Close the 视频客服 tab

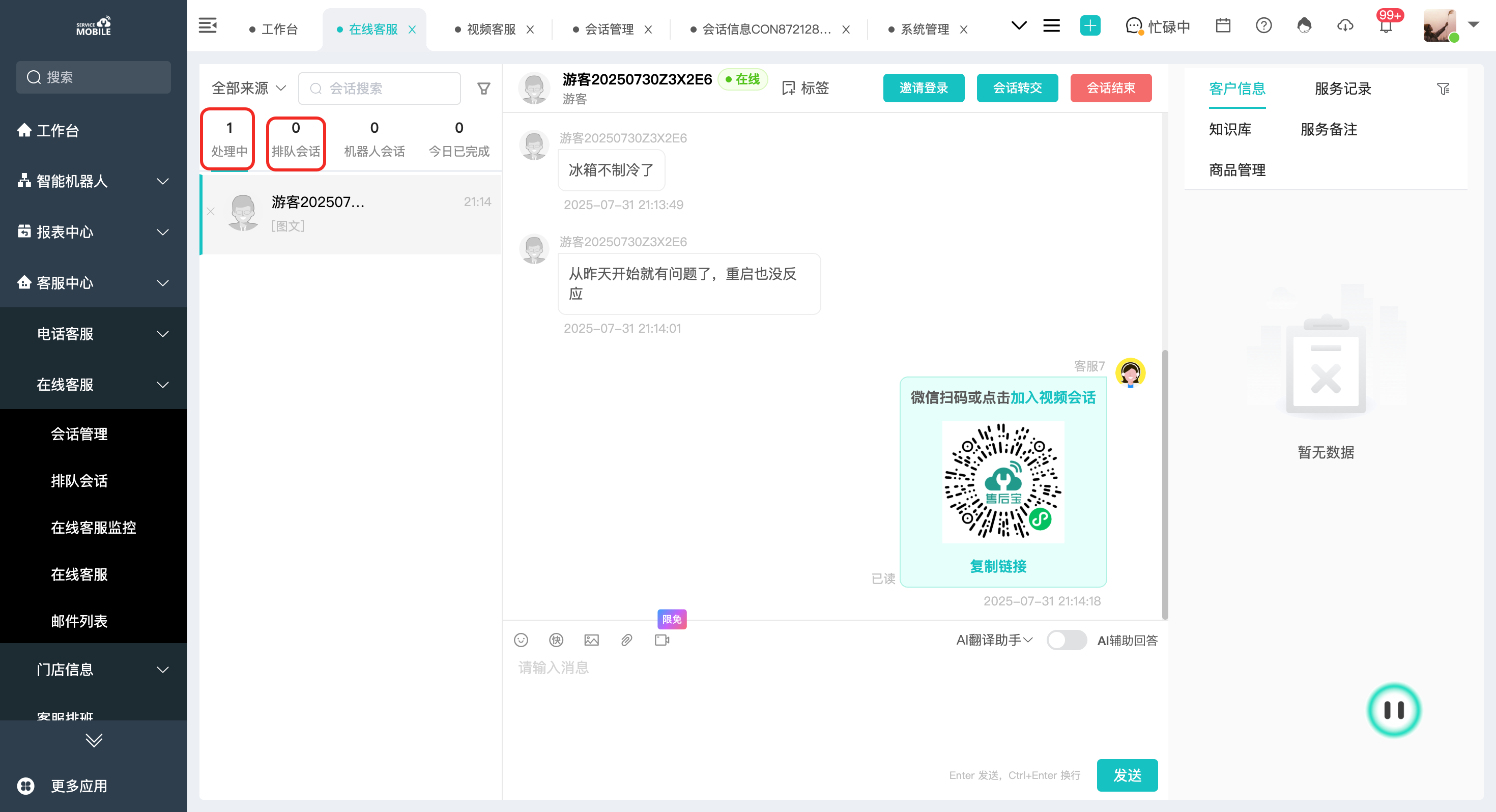click(530, 30)
